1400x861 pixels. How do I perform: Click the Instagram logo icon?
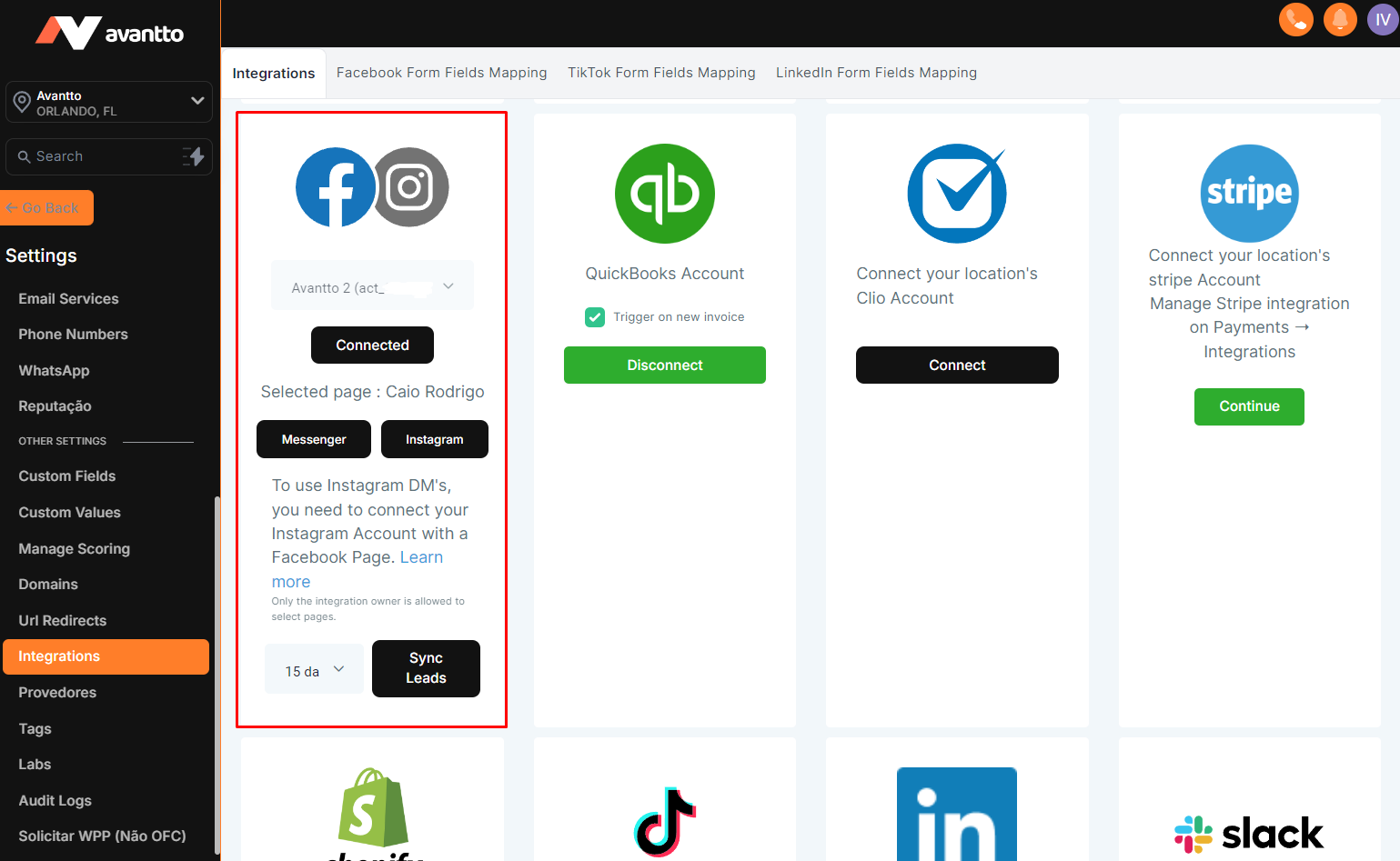410,187
